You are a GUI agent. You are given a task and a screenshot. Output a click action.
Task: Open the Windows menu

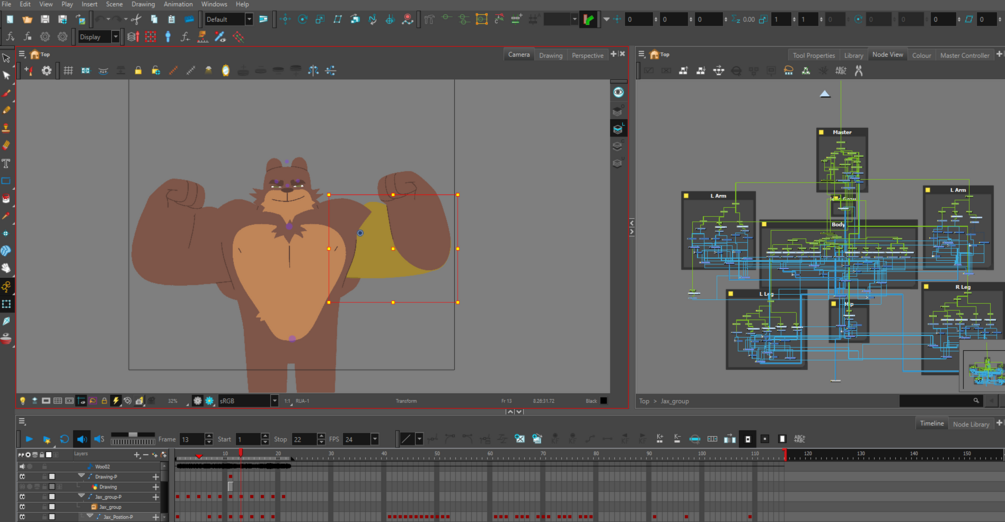click(x=214, y=4)
